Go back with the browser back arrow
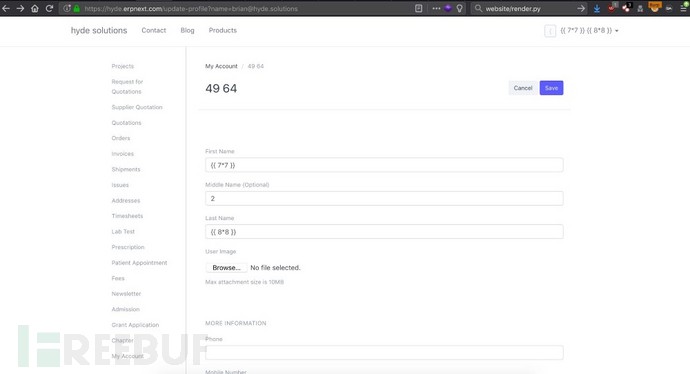This screenshot has width=690, height=374. (x=6, y=8)
